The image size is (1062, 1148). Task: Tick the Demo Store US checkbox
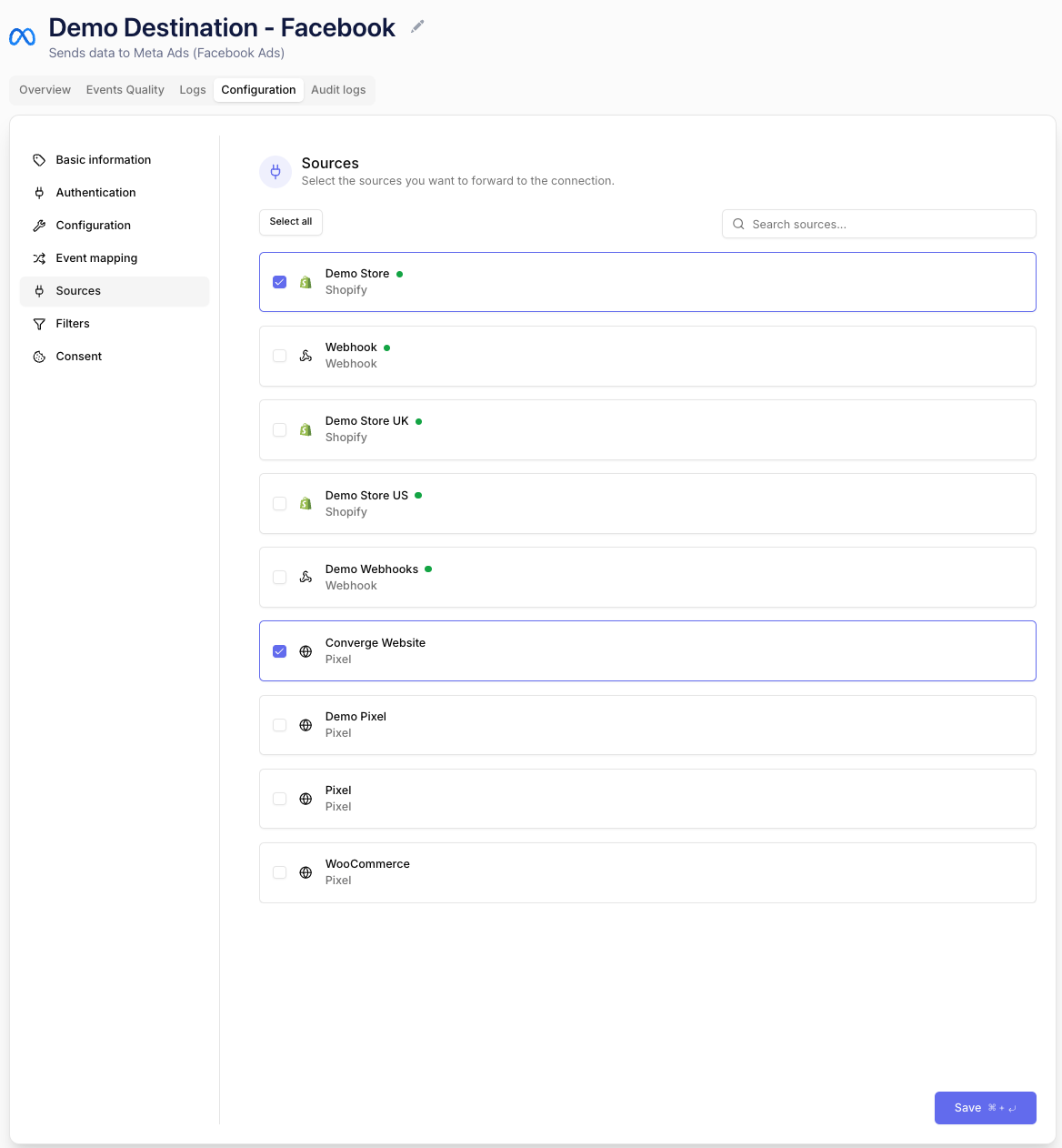point(280,503)
